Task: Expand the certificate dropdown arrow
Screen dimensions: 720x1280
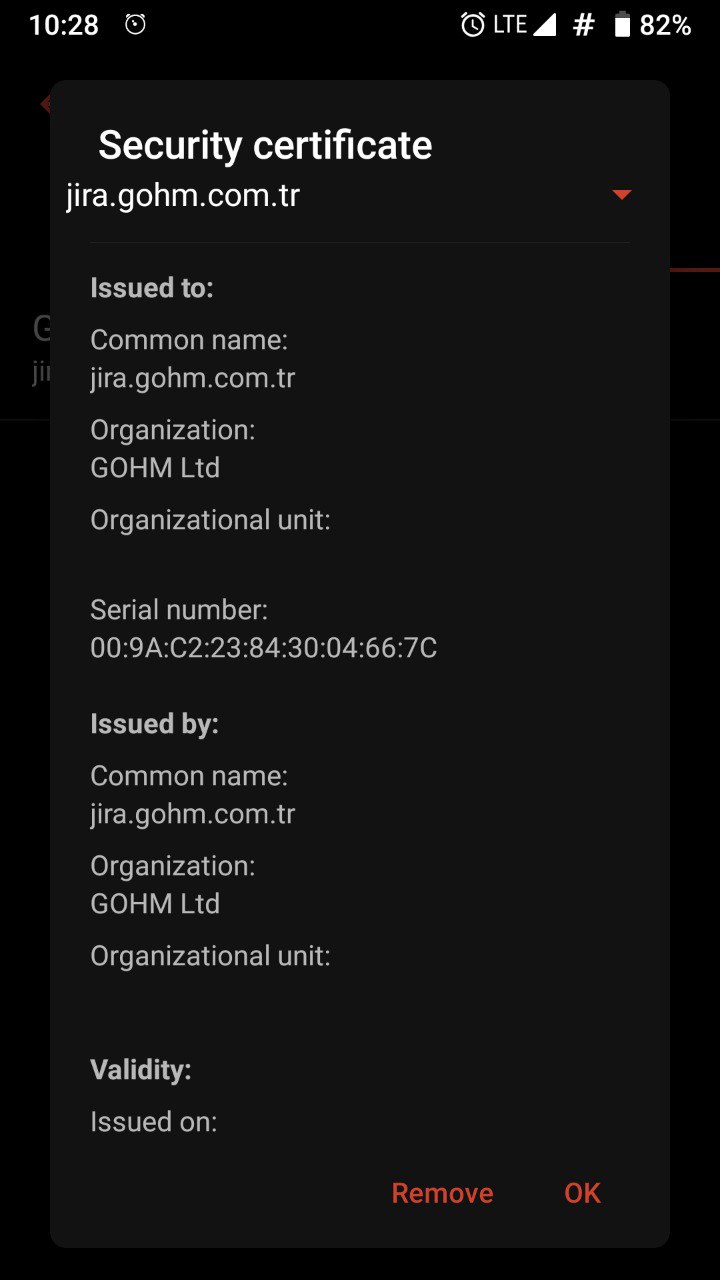Action: coord(622,195)
